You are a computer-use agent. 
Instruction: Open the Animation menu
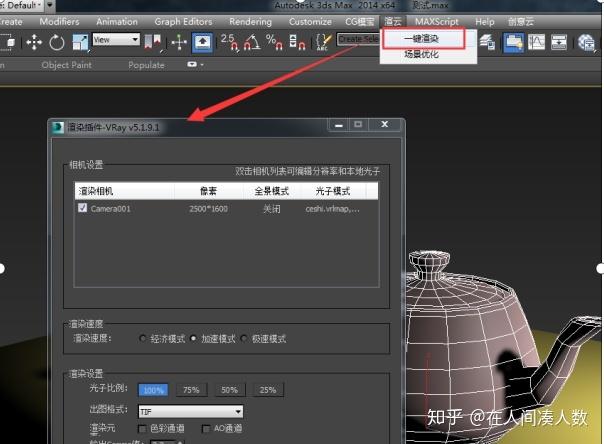tap(117, 22)
